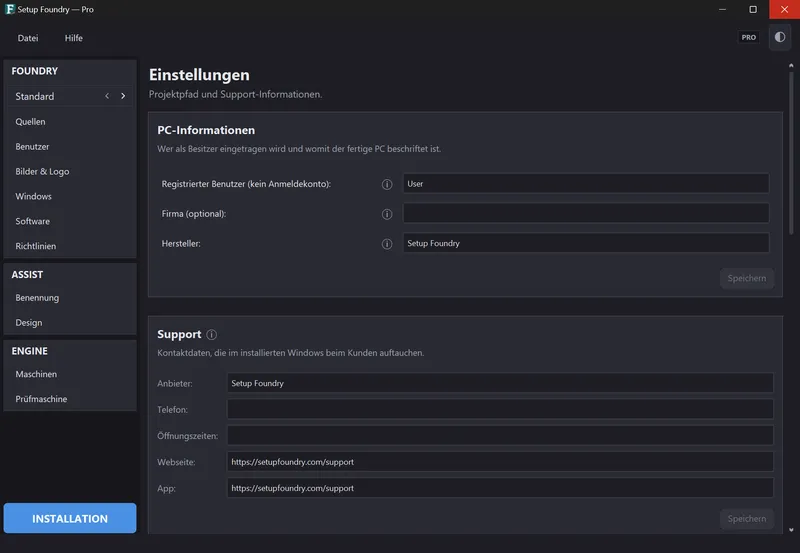Toggle the dark/light theme icon

(780, 37)
